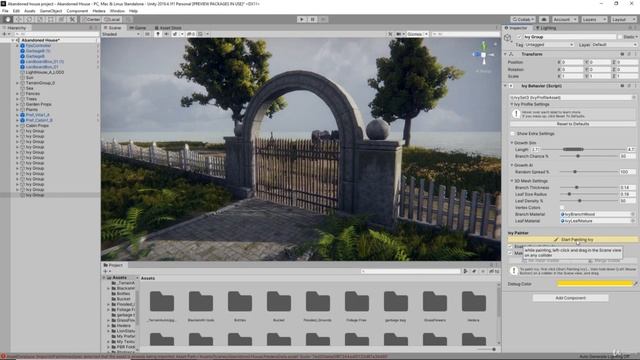The image size is (640, 360).
Task: Open the _TerrainAutoUpgrade folder thumbnail
Action: pos(162,302)
